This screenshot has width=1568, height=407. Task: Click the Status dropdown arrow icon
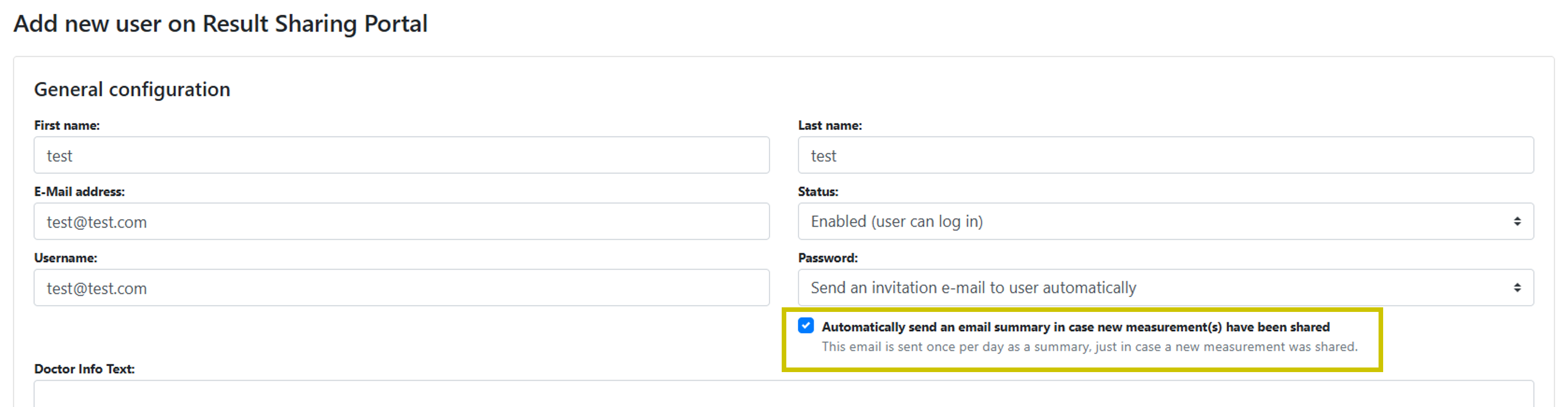pyautogui.click(x=1517, y=221)
